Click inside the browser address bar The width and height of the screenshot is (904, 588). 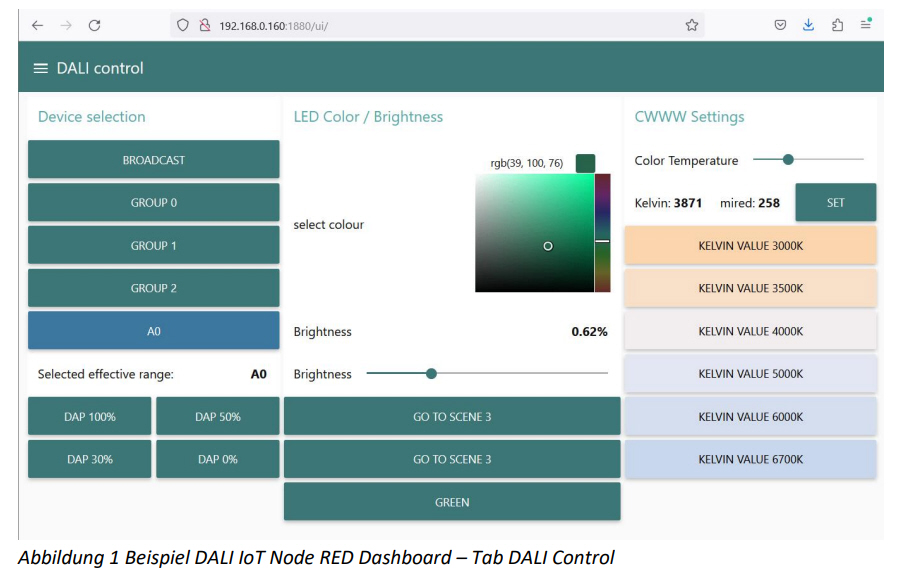[400, 25]
